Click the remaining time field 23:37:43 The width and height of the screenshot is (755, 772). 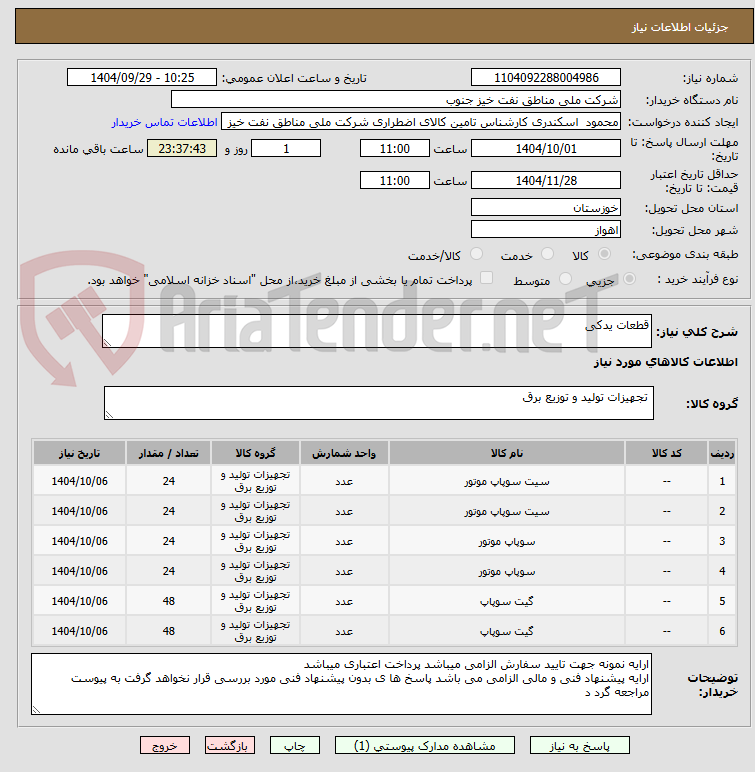[x=182, y=148]
